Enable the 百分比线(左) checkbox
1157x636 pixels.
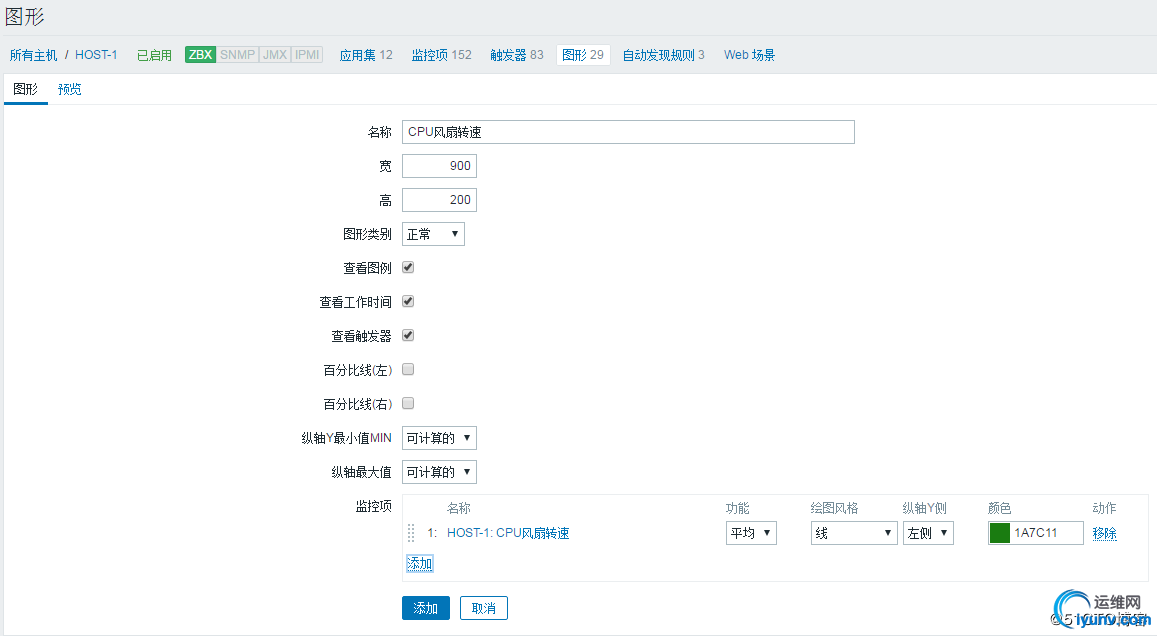(407, 369)
